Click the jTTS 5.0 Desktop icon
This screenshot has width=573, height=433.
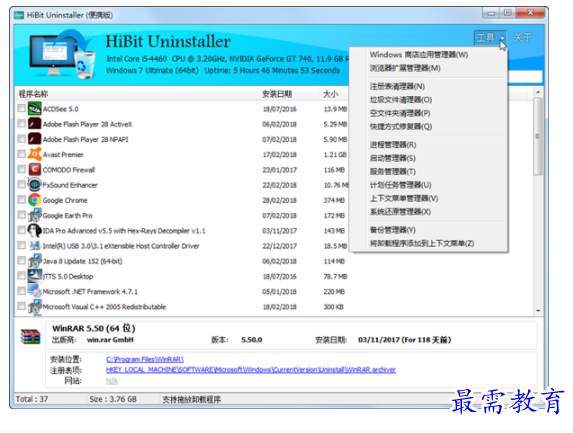point(35,276)
